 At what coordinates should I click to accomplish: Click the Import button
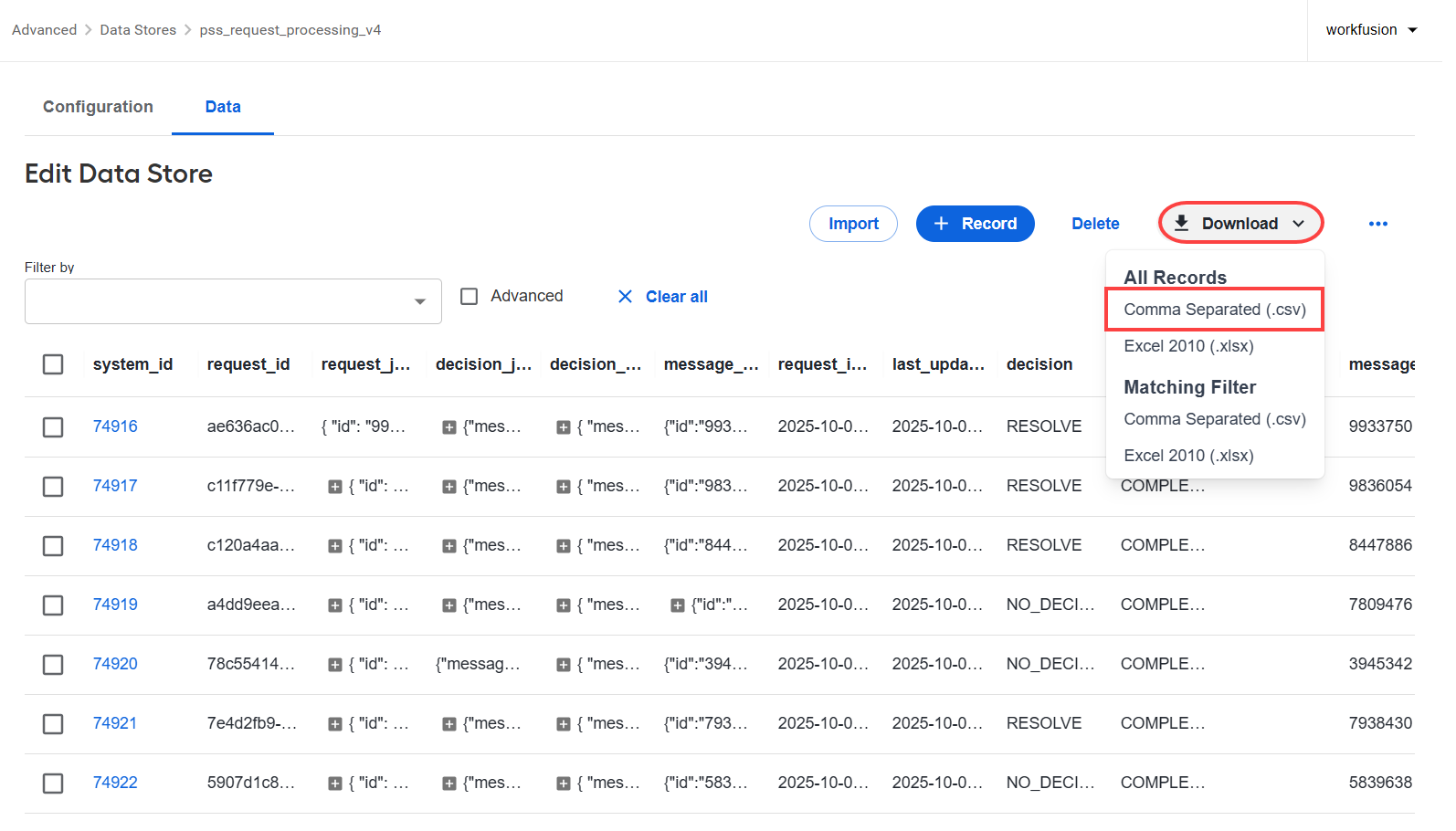tap(853, 224)
